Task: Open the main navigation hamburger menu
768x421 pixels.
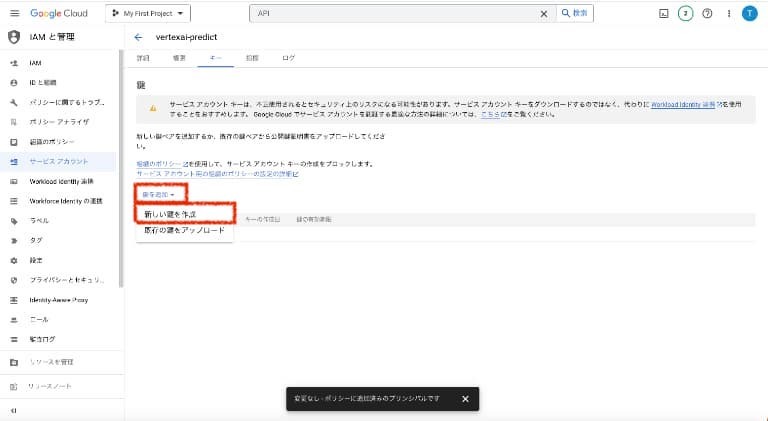Action: (15, 13)
